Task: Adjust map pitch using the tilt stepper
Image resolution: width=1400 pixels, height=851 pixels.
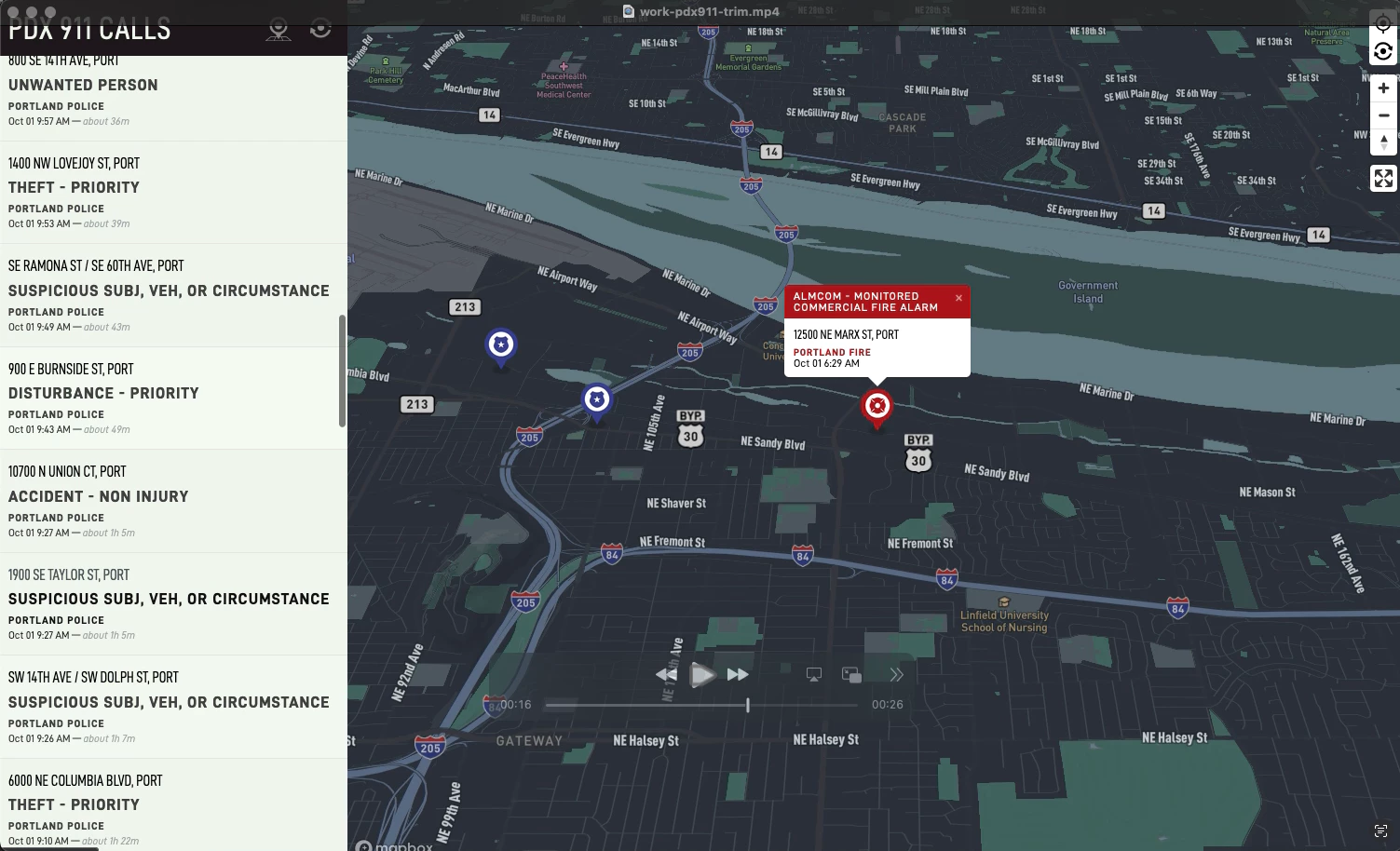Action: (1384, 142)
